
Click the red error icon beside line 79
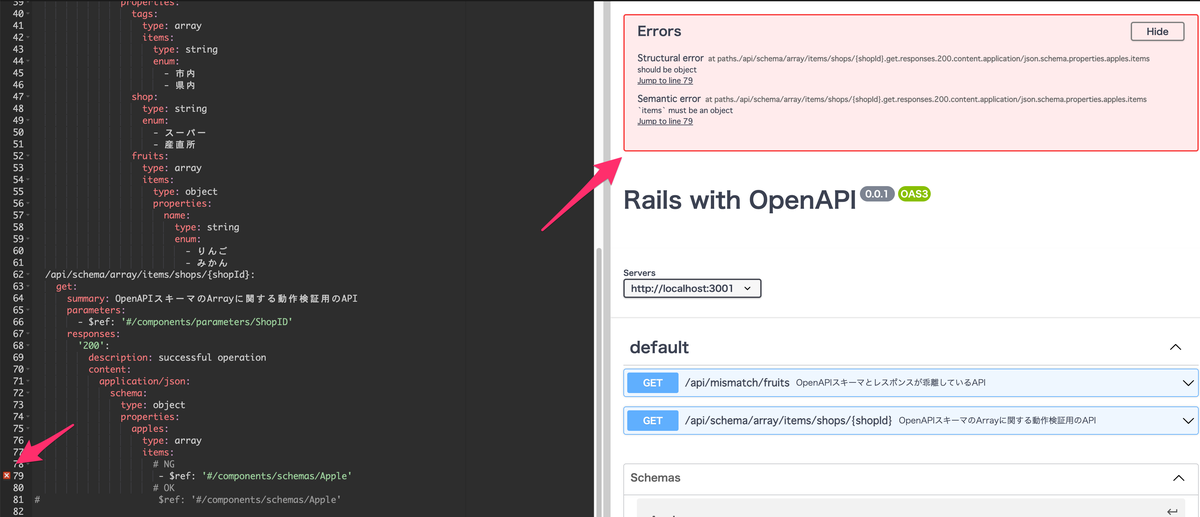(7, 476)
